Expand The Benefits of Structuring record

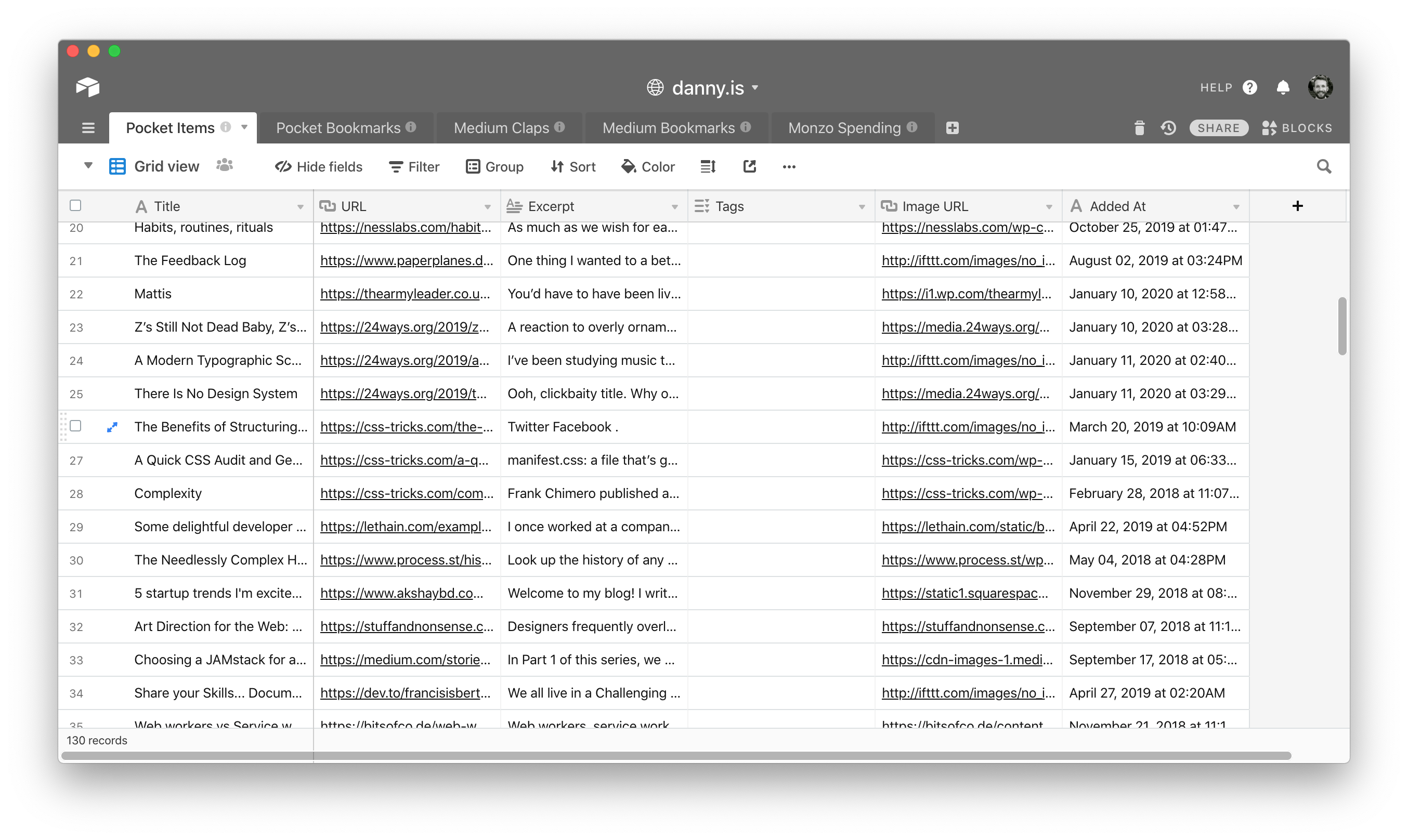point(112,427)
